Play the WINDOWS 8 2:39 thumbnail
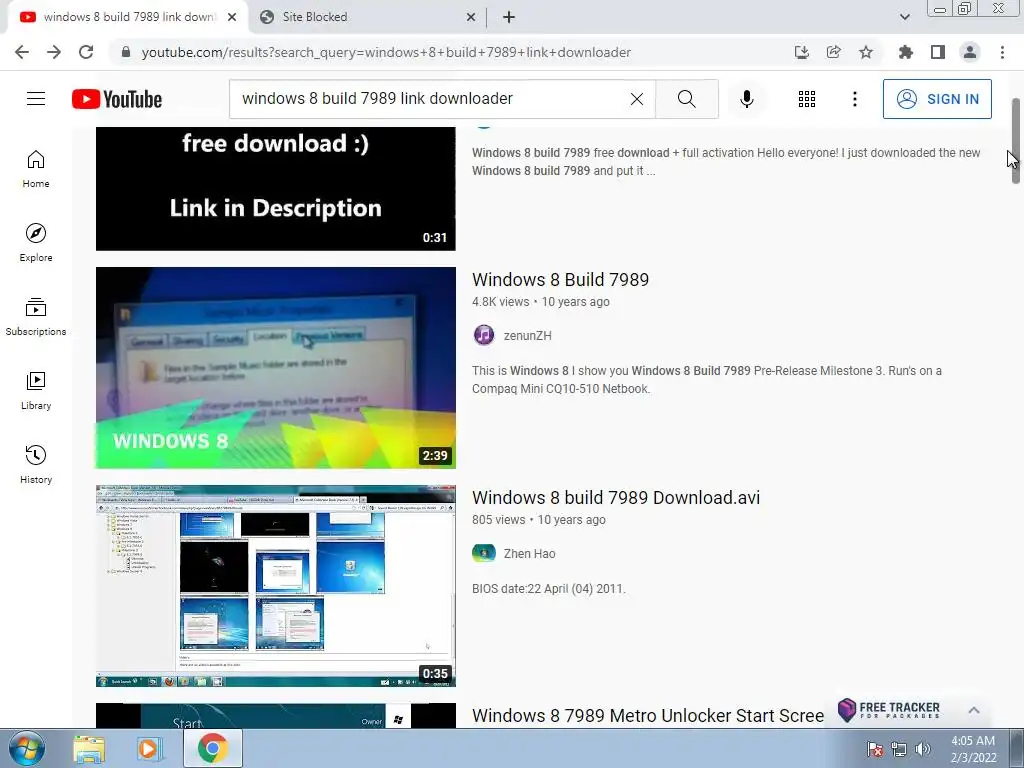Image resolution: width=1024 pixels, height=768 pixels. [276, 368]
